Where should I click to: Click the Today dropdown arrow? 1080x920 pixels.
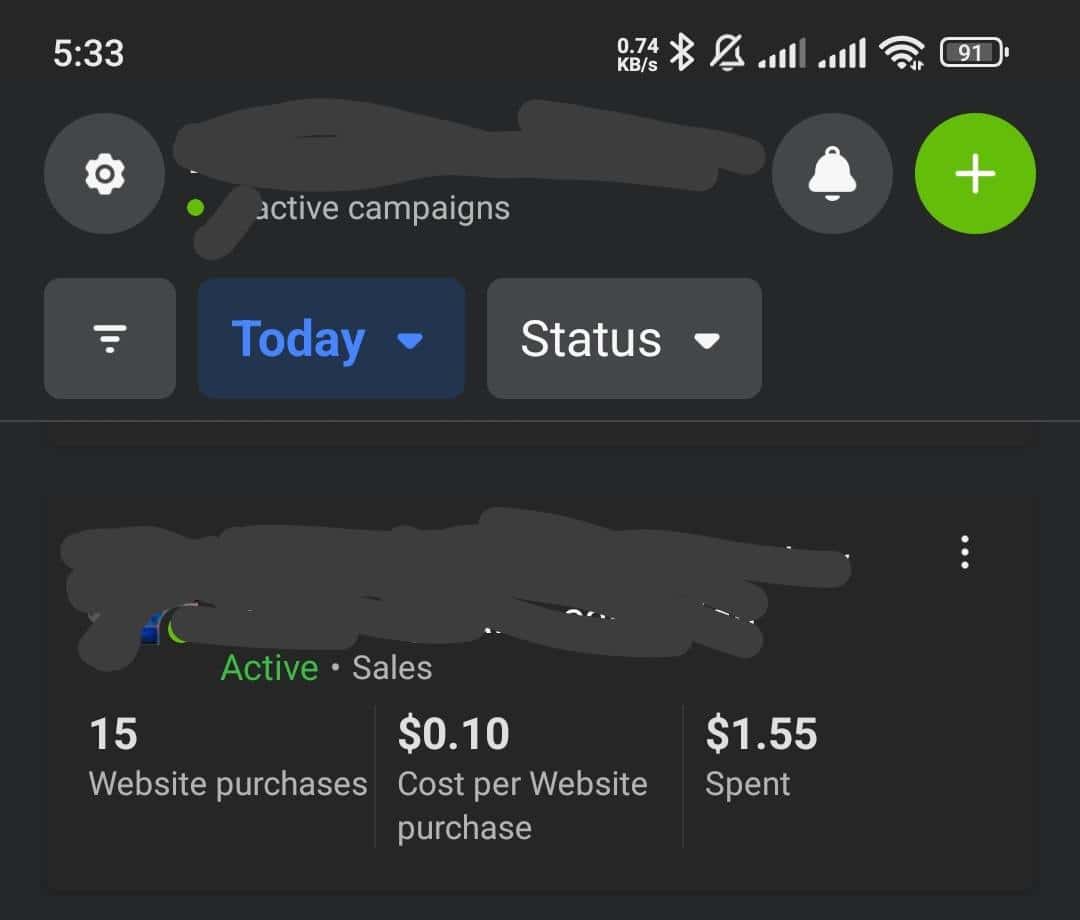point(411,340)
